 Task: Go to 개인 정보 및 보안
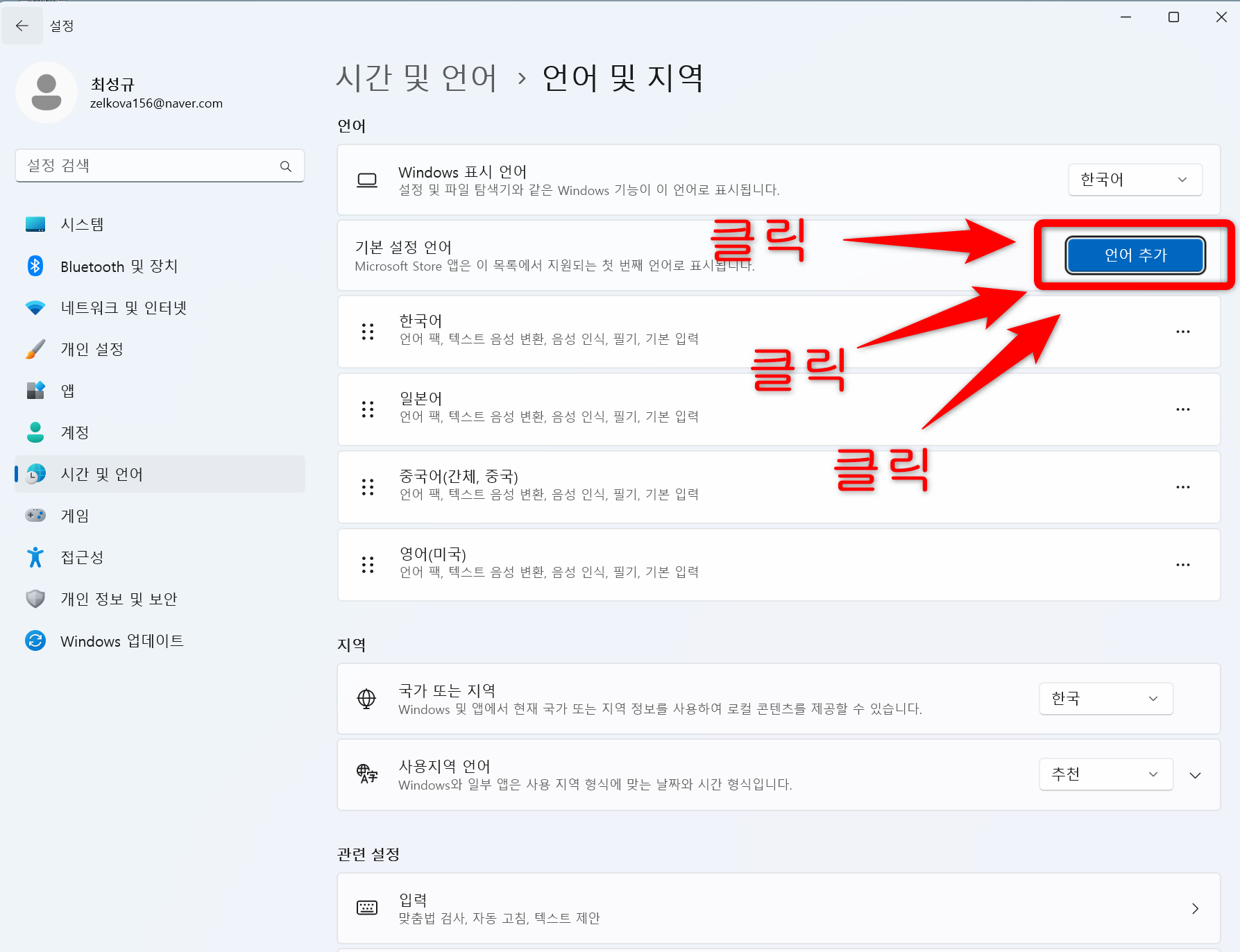click(160, 599)
